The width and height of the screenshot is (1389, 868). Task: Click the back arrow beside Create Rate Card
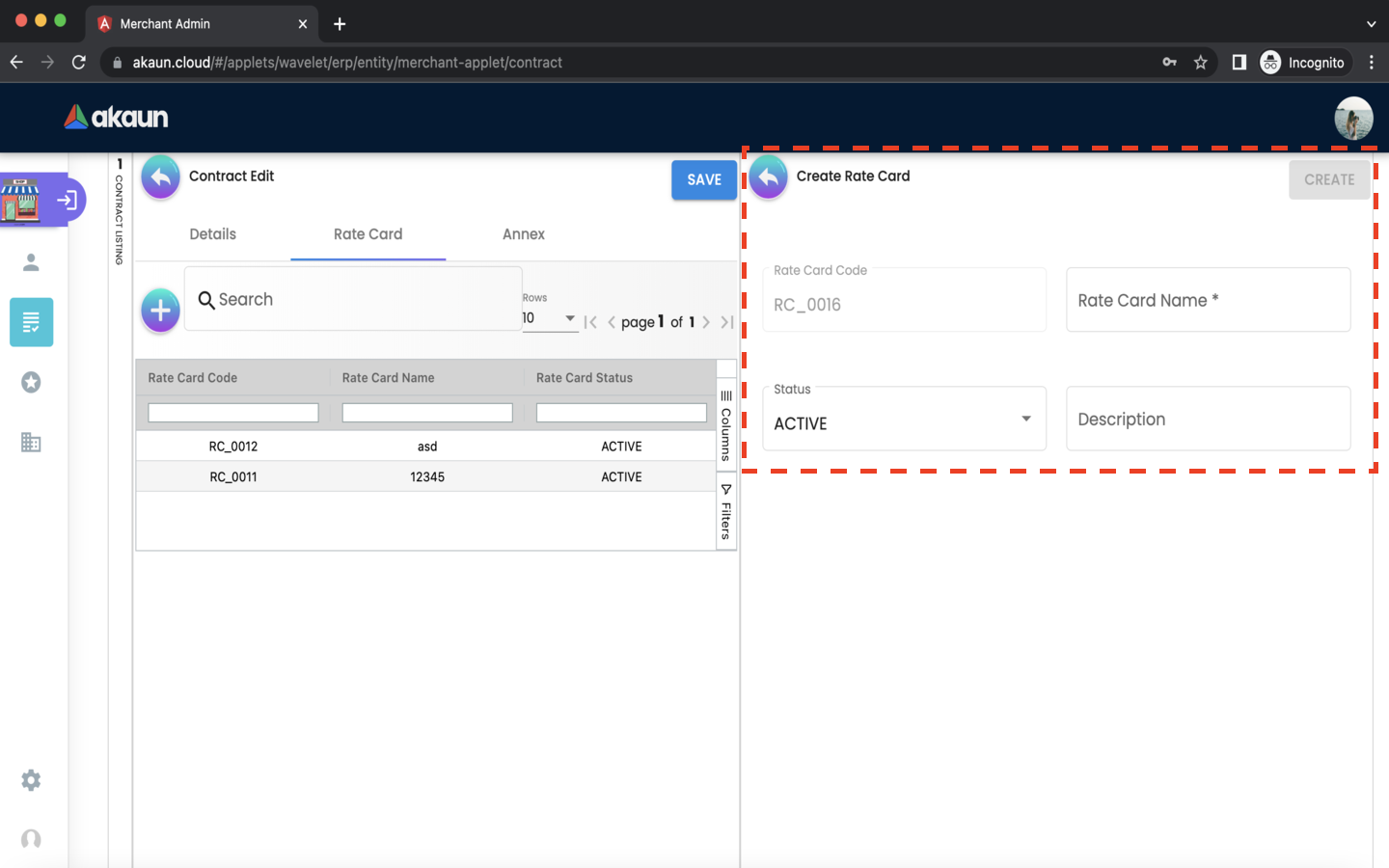pyautogui.click(x=769, y=177)
